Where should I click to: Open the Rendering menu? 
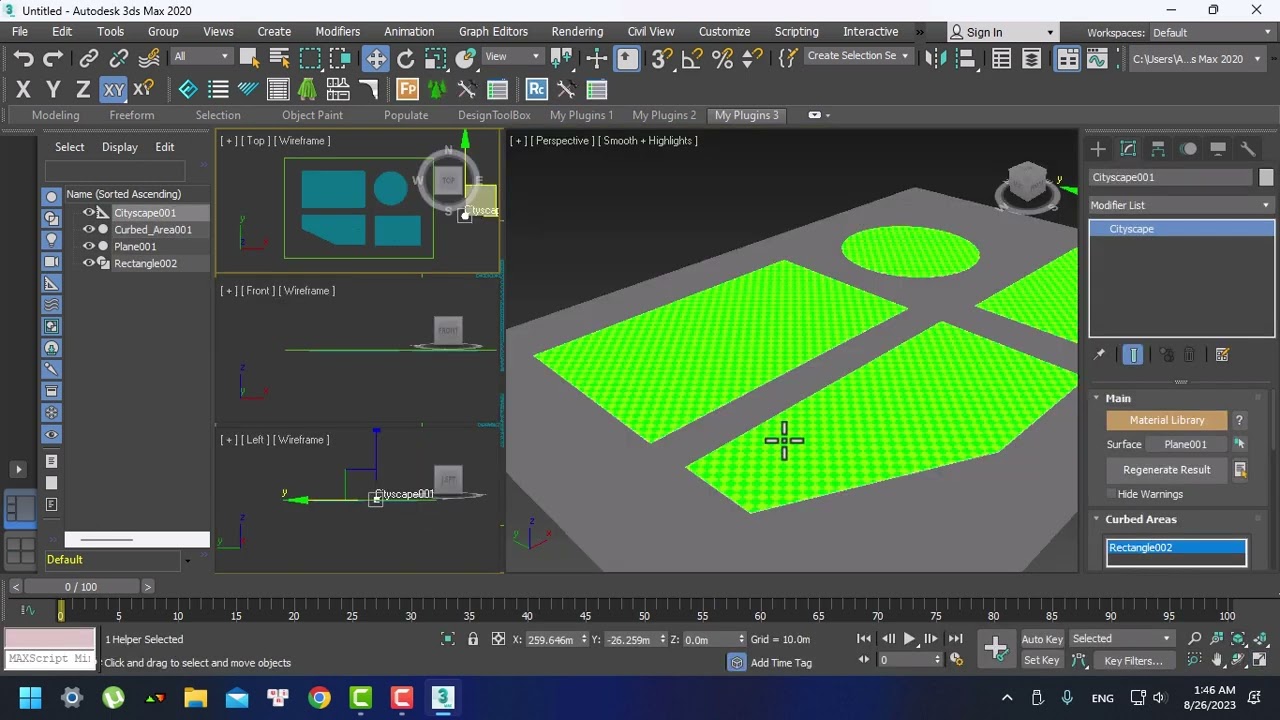(577, 32)
